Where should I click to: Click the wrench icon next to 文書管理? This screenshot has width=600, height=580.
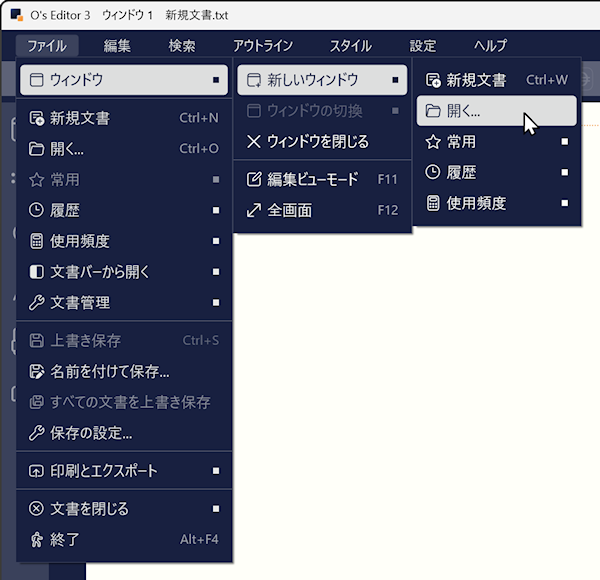pos(37,302)
